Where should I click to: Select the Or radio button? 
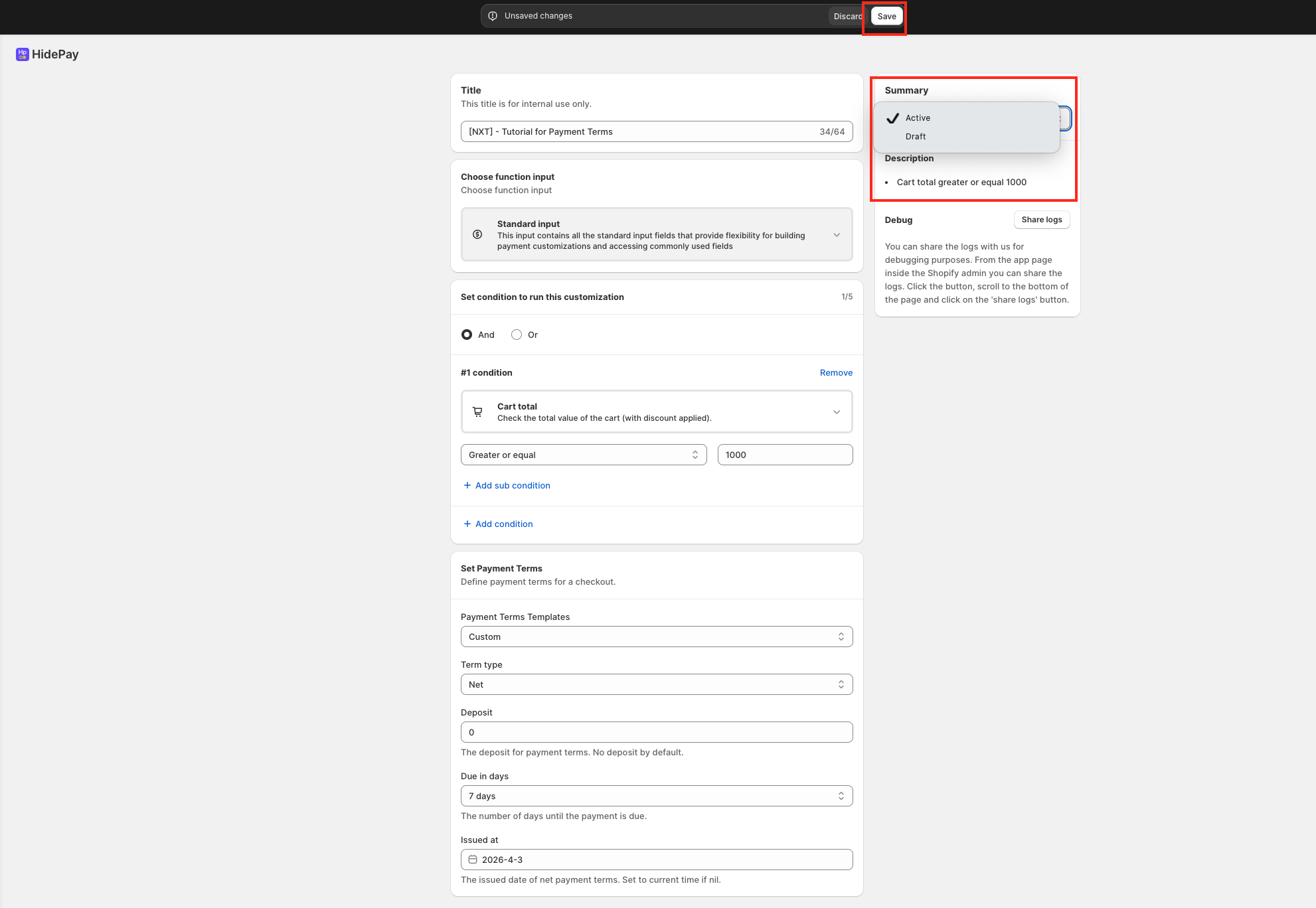pyautogui.click(x=517, y=335)
